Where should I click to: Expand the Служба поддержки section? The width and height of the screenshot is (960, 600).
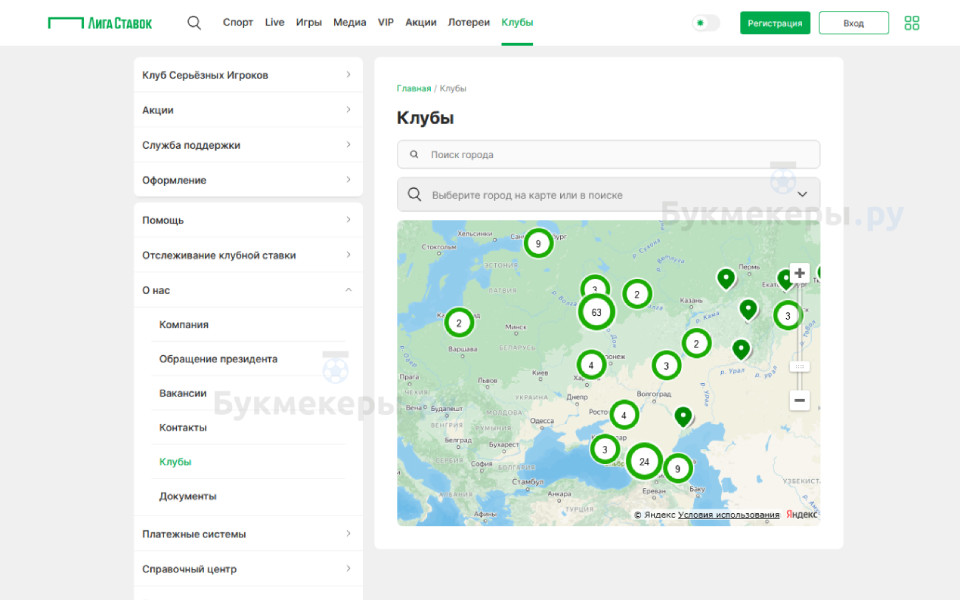pyautogui.click(x=248, y=145)
